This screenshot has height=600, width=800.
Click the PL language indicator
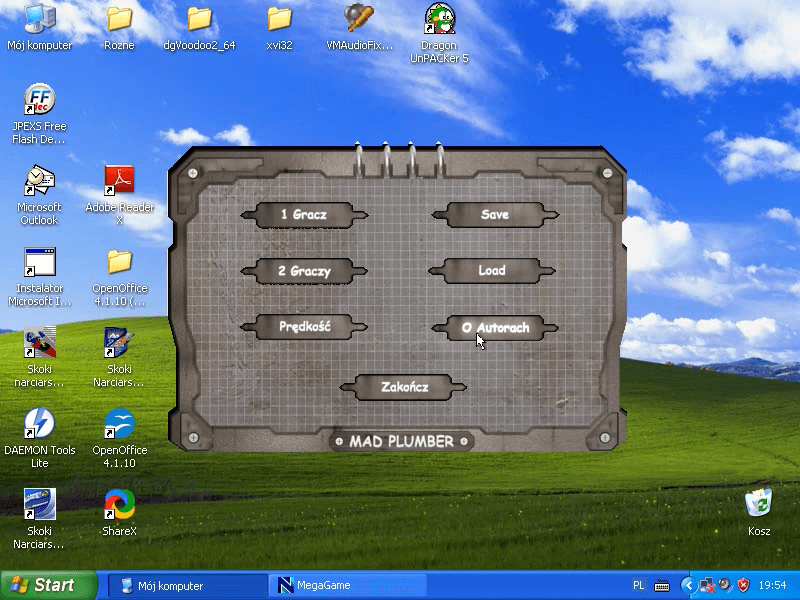click(x=638, y=585)
